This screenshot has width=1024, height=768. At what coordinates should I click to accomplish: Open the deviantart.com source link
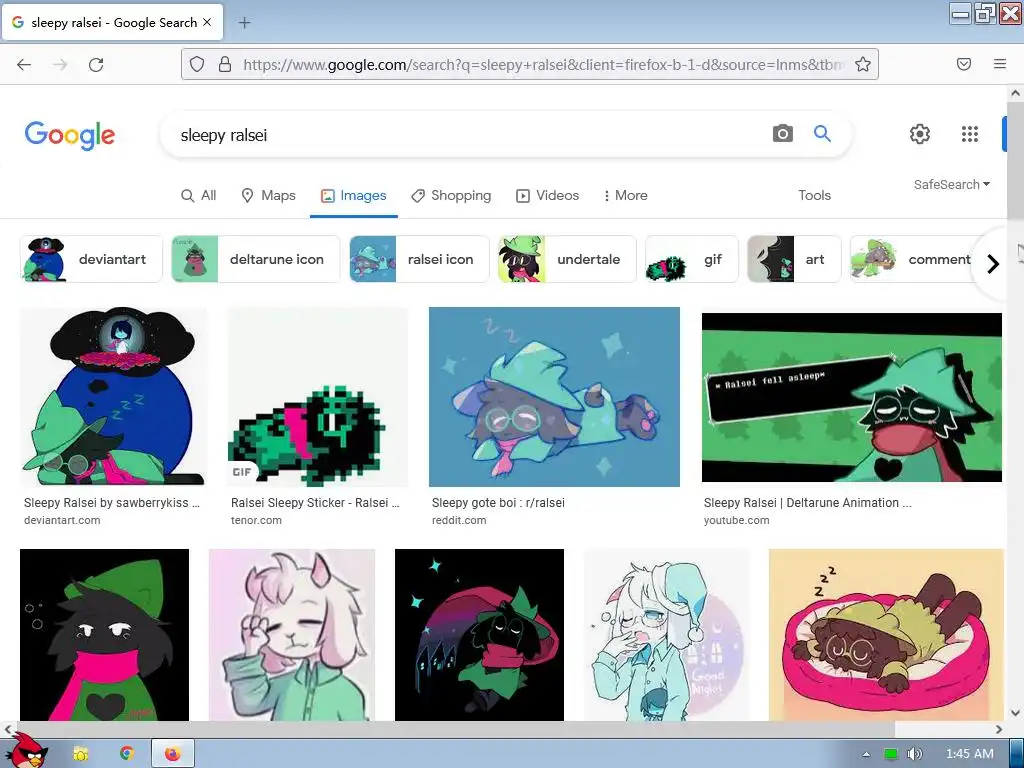[x=62, y=520]
